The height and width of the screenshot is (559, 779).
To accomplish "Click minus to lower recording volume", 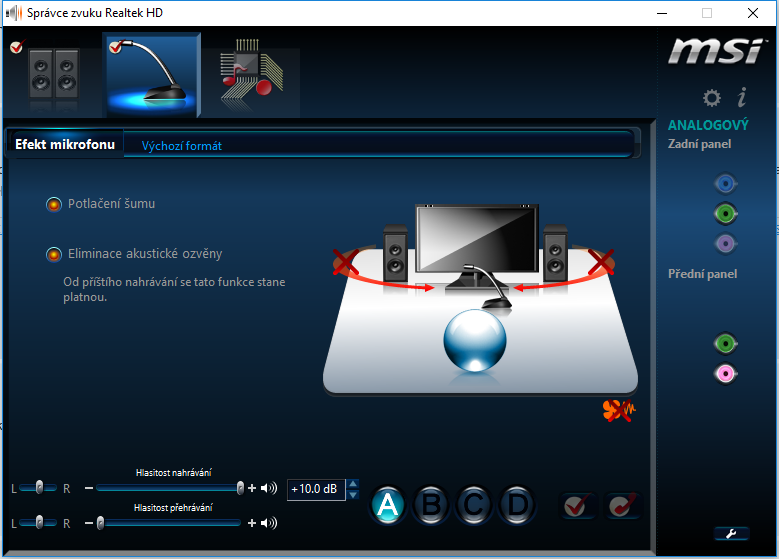I will pos(89,488).
